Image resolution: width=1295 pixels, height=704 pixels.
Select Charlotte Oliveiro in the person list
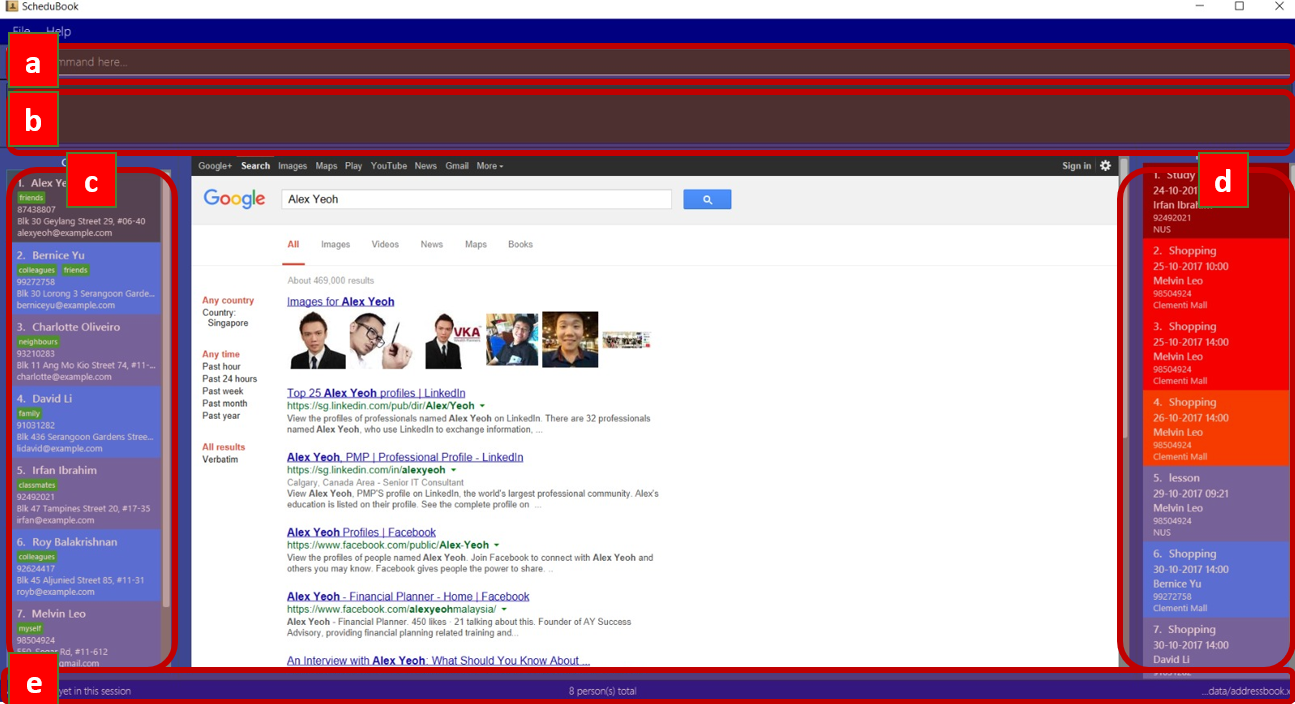86,350
